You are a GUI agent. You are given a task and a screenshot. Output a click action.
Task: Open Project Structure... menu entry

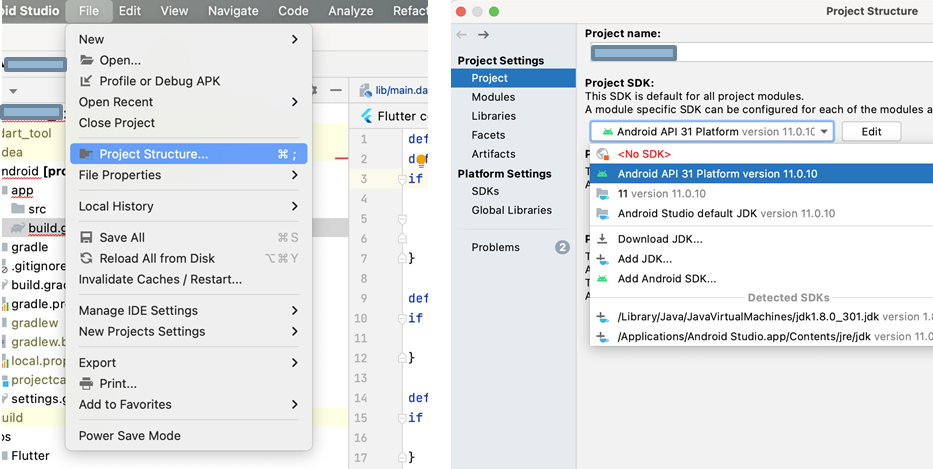pyautogui.click(x=189, y=154)
